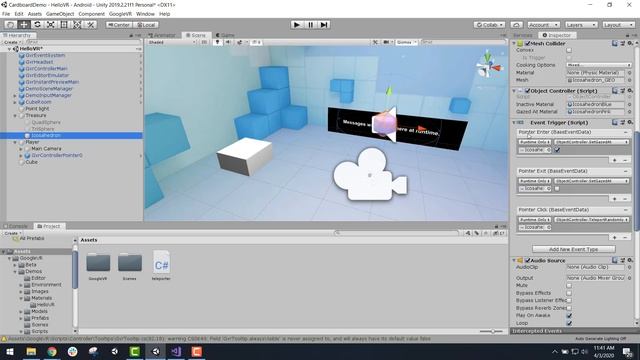The width and height of the screenshot is (640, 360).
Task: Pick object for Mesh Collider Material field
Action: pyautogui.click(x=629, y=73)
